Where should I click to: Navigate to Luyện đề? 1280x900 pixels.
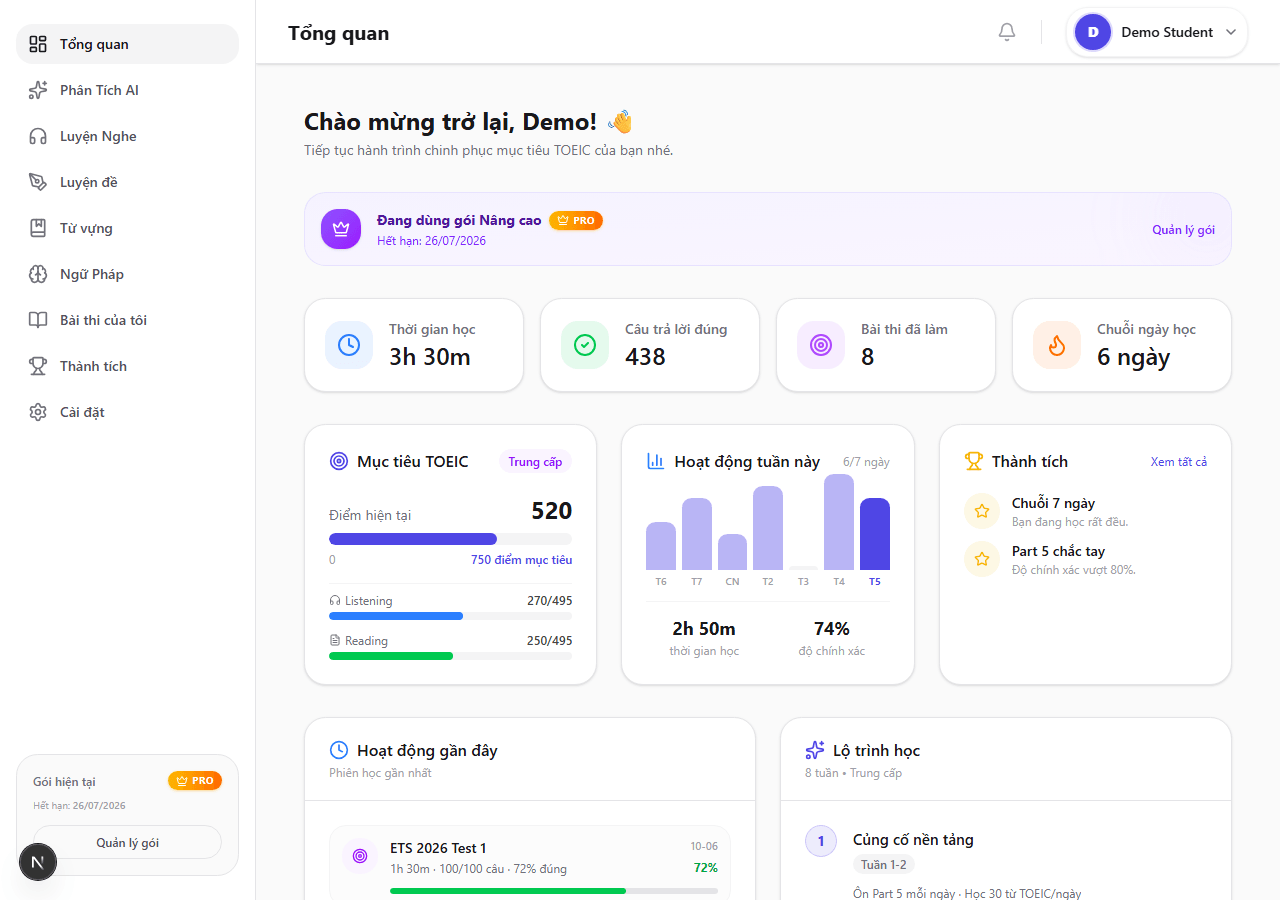127,182
